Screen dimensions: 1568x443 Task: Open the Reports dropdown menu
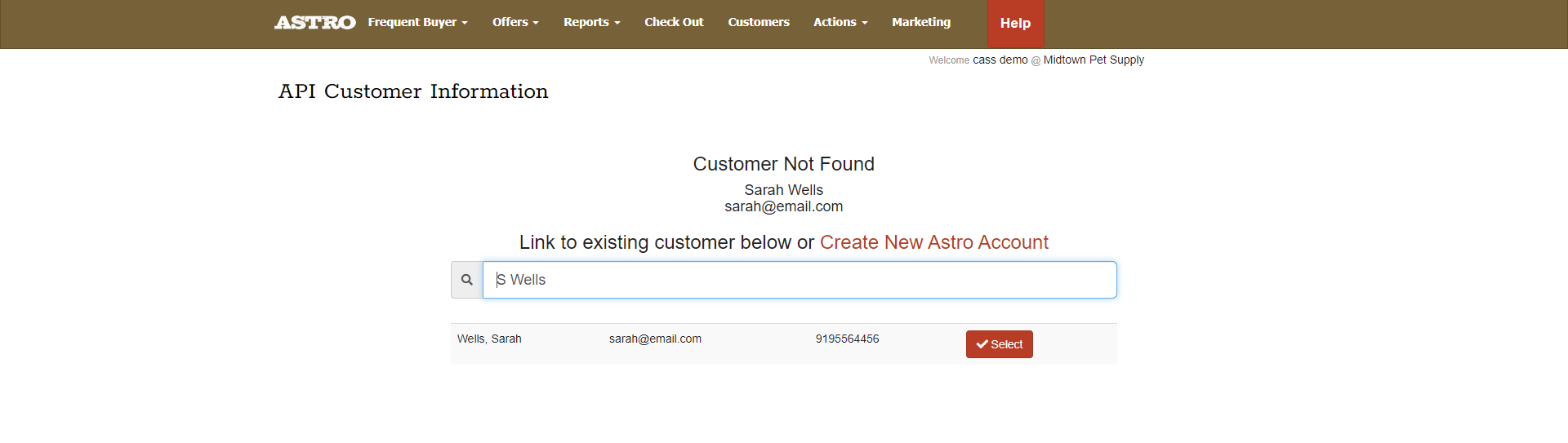[591, 23]
